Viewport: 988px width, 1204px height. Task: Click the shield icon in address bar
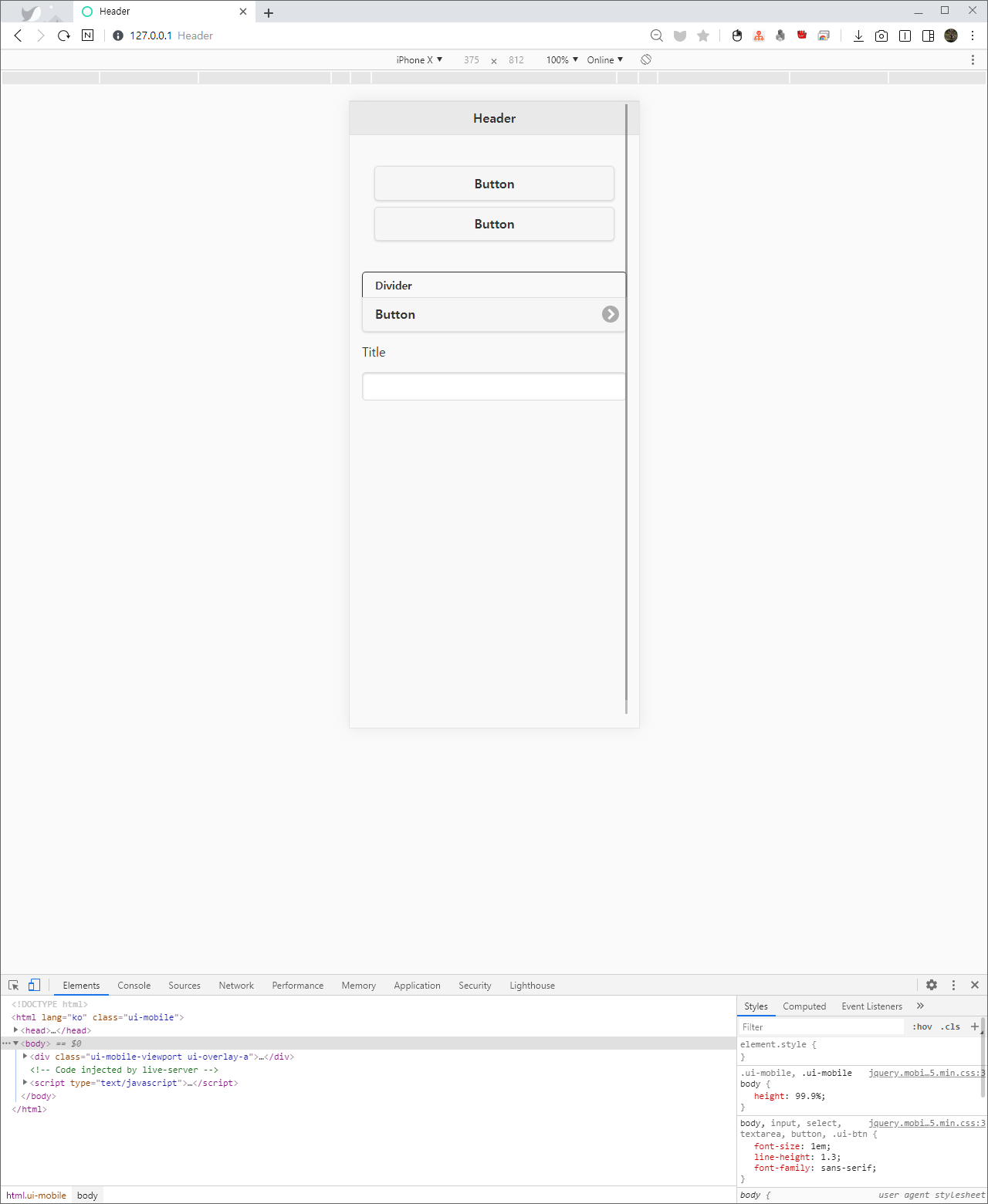[x=680, y=36]
